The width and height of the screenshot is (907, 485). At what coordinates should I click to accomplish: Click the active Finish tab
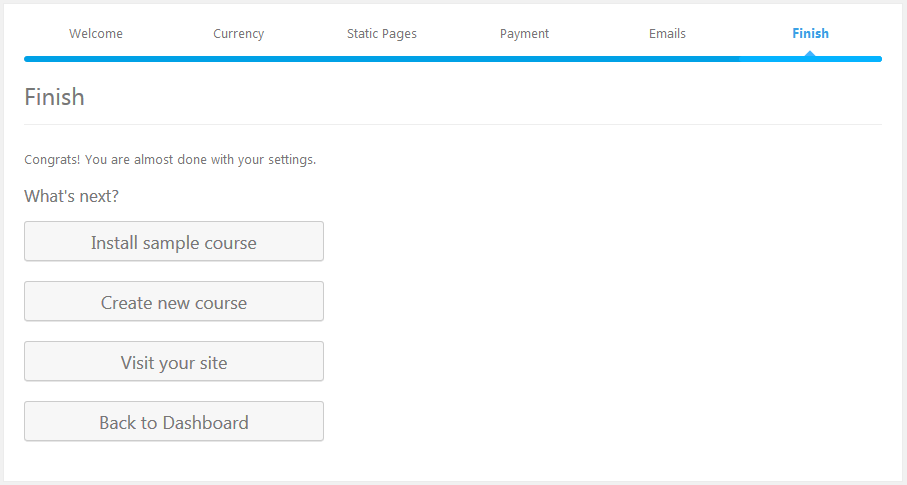(x=810, y=34)
